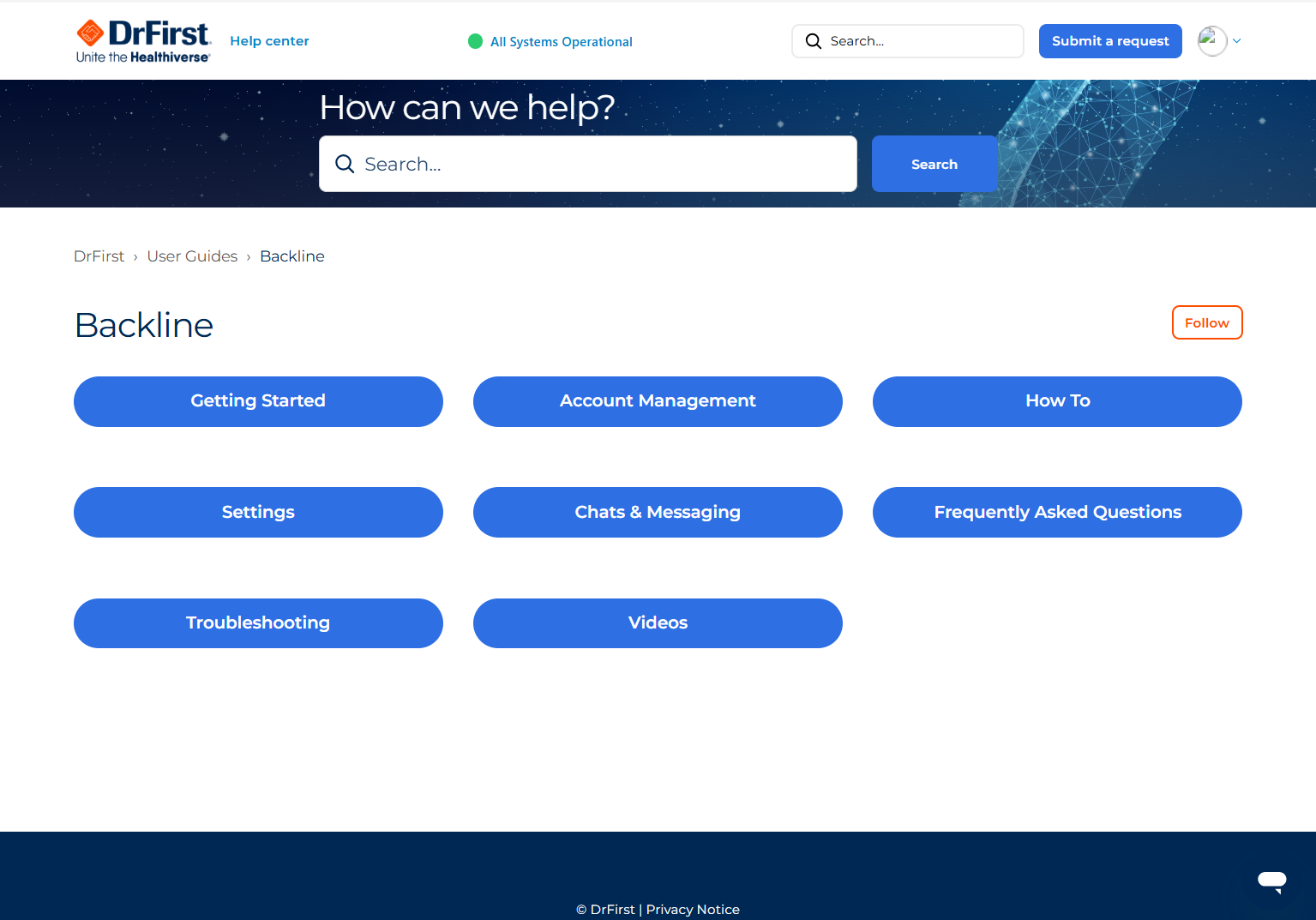Click the How can we help heading
This screenshot has width=1316, height=920.
pos(467,108)
